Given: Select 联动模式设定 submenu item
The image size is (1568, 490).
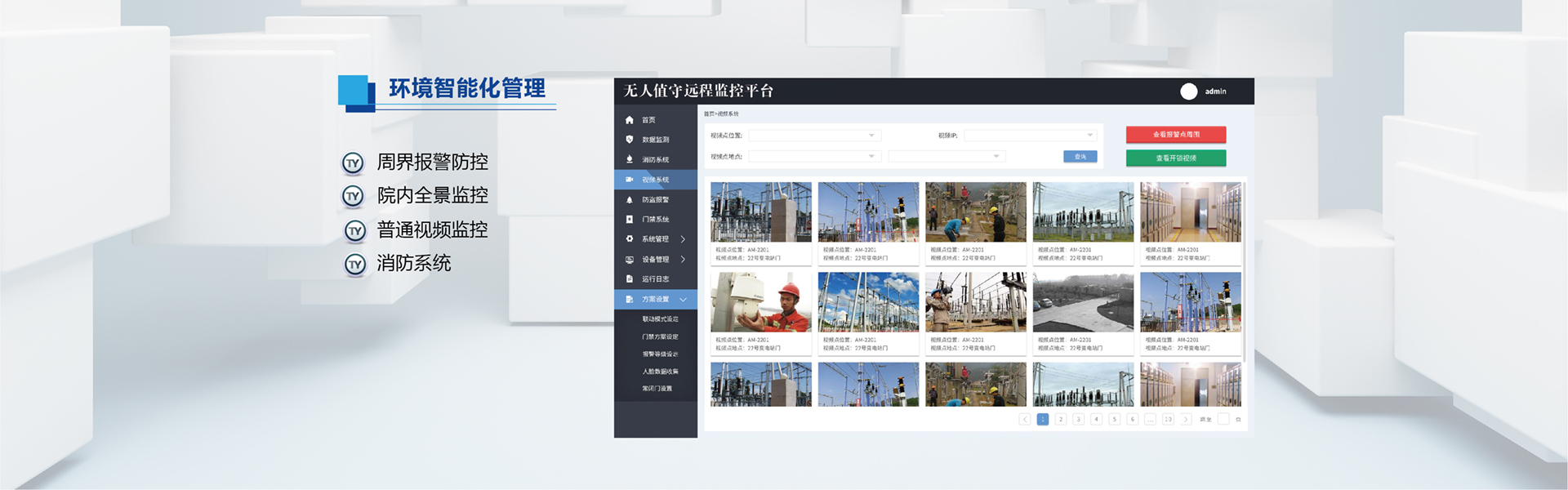Looking at the screenshot, I should 660,319.
